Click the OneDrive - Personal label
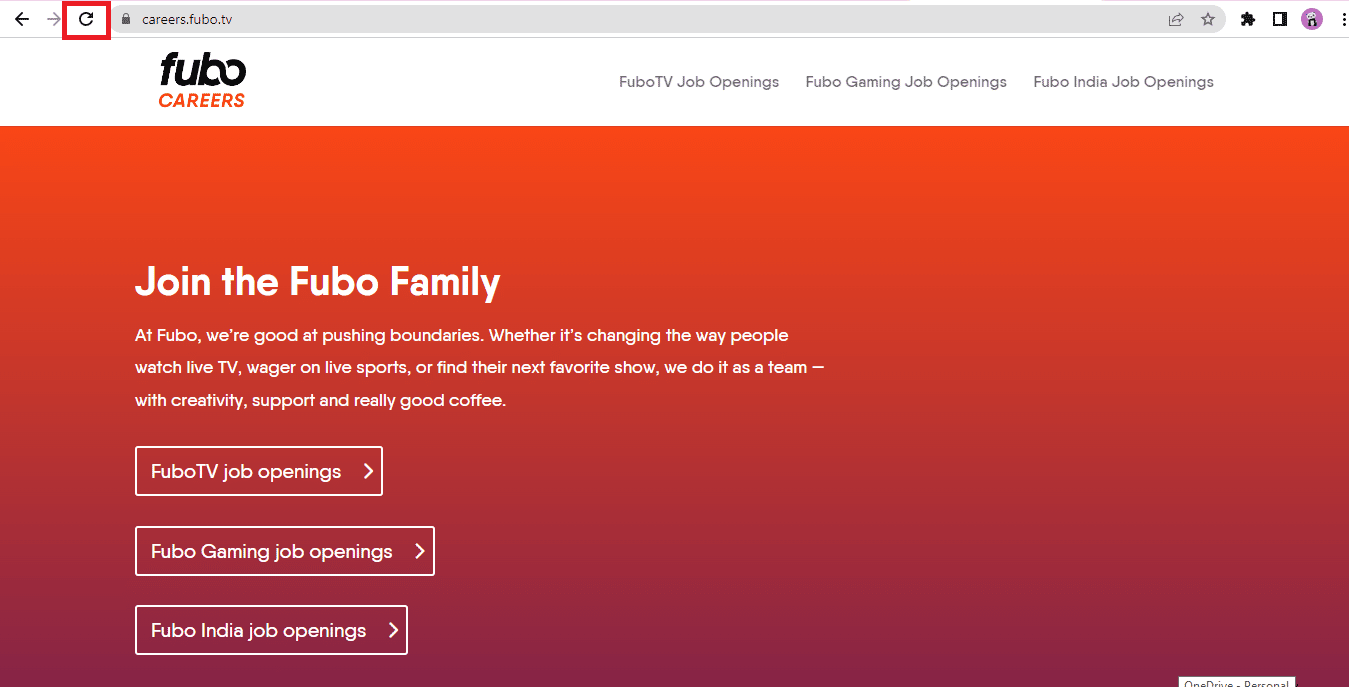The image size is (1349, 687). coord(1236,682)
